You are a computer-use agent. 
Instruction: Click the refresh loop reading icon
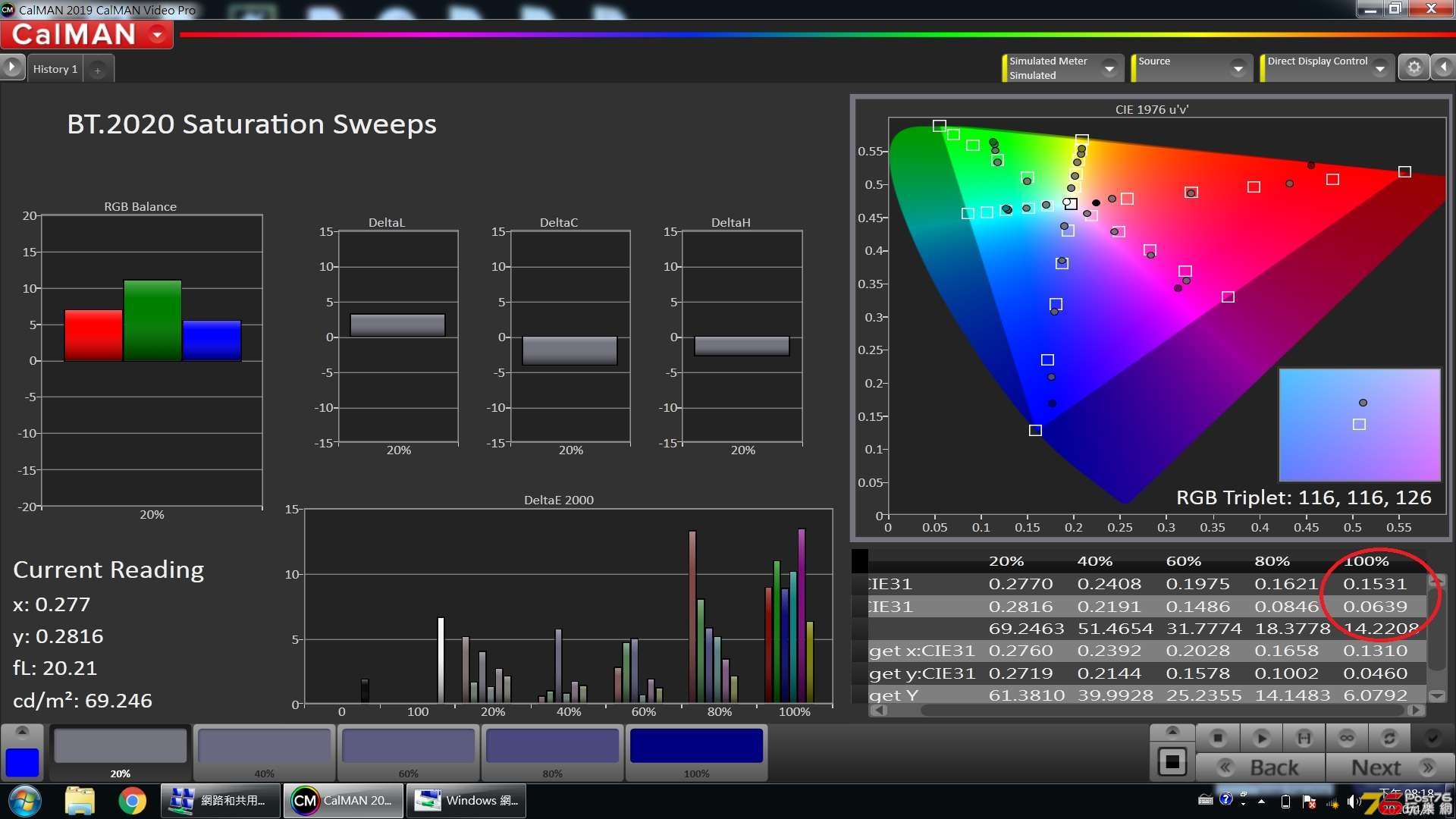tap(1389, 737)
